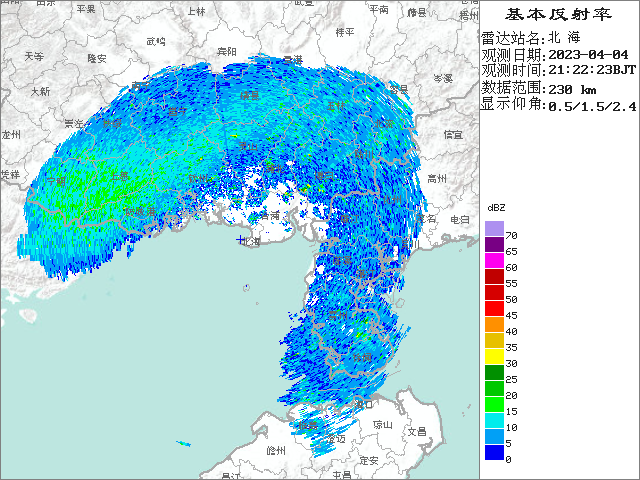640x480 pixels.
Task: Click the 合浦 city label
Action: [270, 216]
